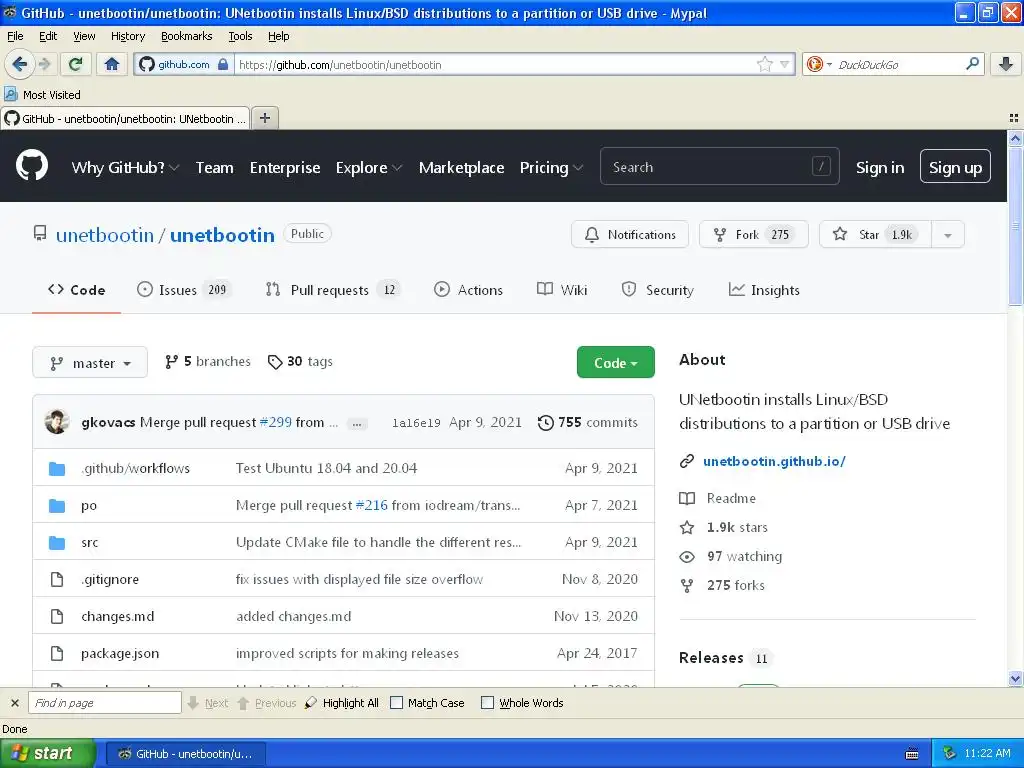Open the Most Visited bookmarks folder
This screenshot has height=768, width=1024.
point(42,95)
